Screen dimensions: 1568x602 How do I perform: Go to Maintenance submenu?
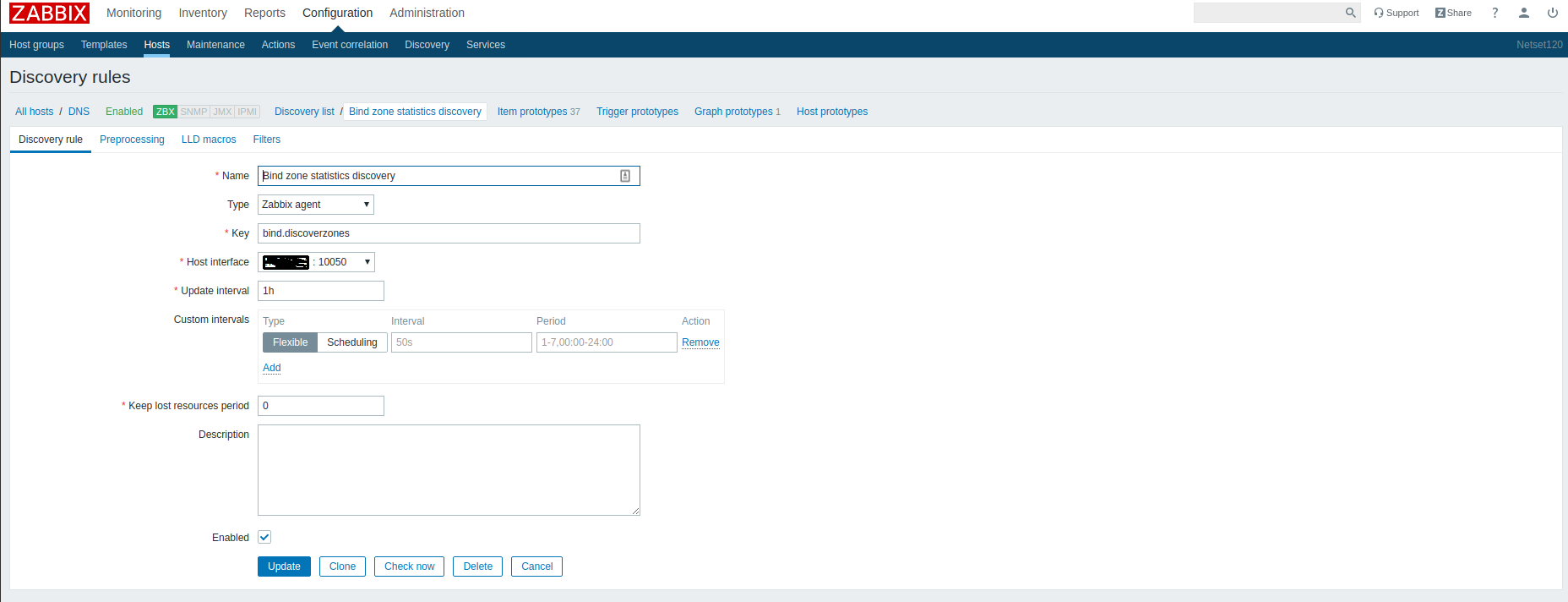[x=215, y=45]
